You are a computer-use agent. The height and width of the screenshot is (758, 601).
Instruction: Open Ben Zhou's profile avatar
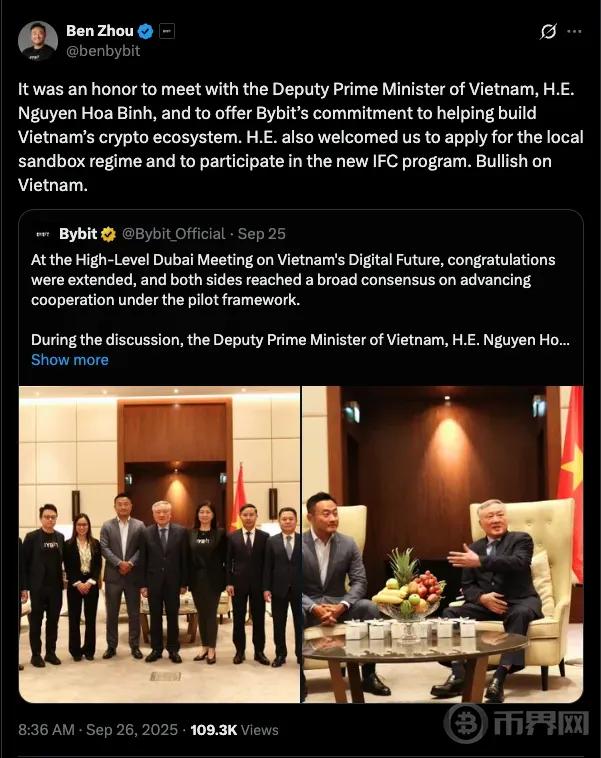point(38,41)
